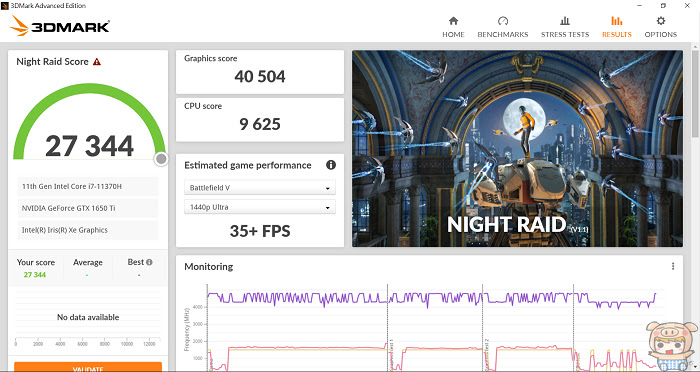Select the BENCHMARKS tab label
The height and width of the screenshot is (372, 700).
(503, 34)
